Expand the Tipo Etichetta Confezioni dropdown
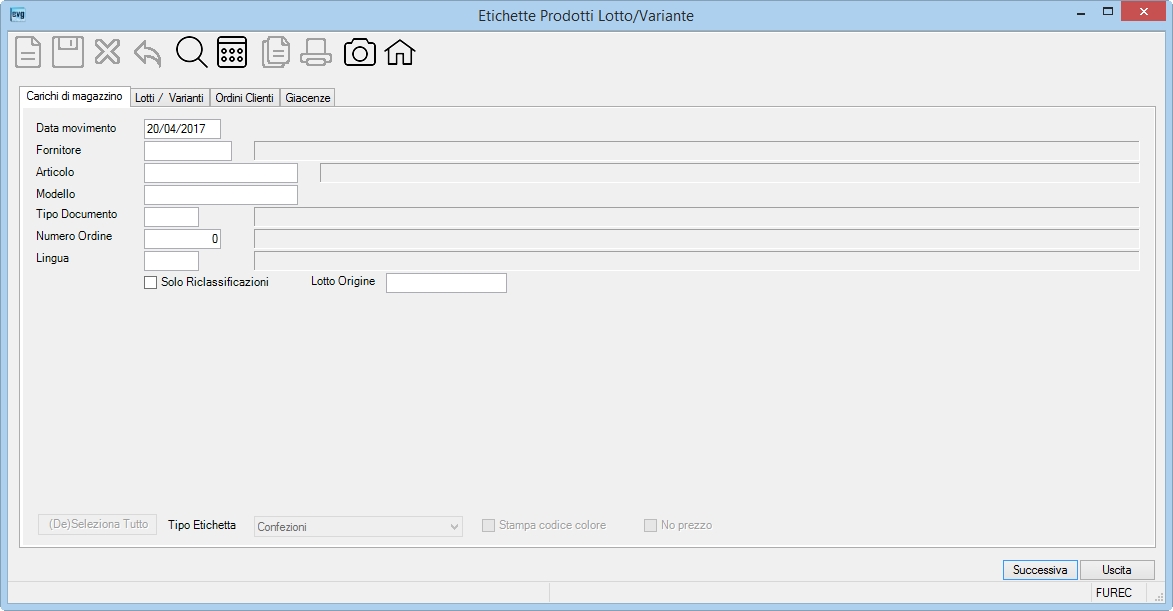The image size is (1173, 611). pos(358,526)
